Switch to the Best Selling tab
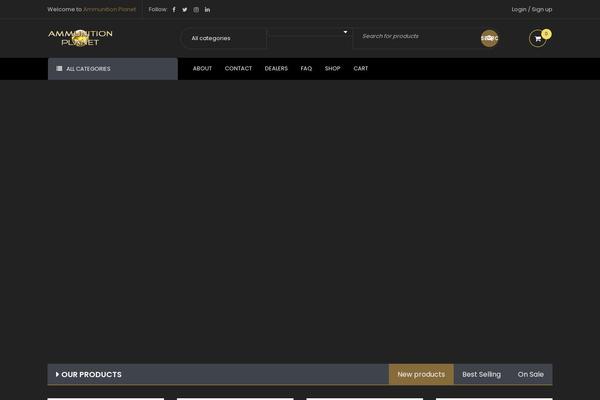 481,374
